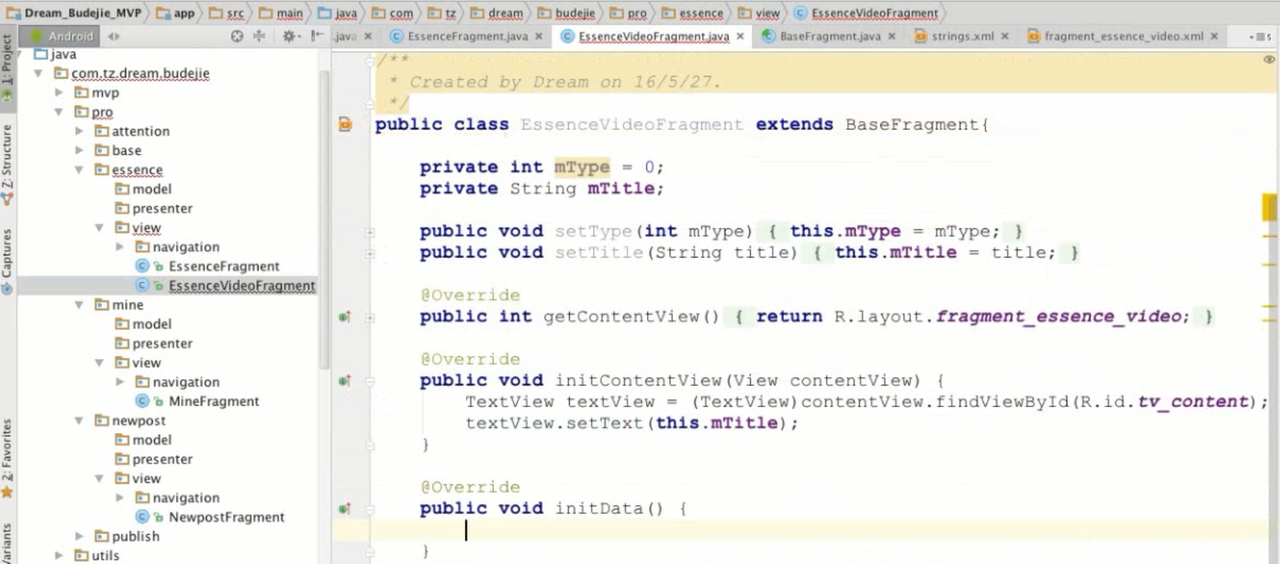Click override gutter icon beside getContentView
1280x564 pixels.
coord(344,317)
